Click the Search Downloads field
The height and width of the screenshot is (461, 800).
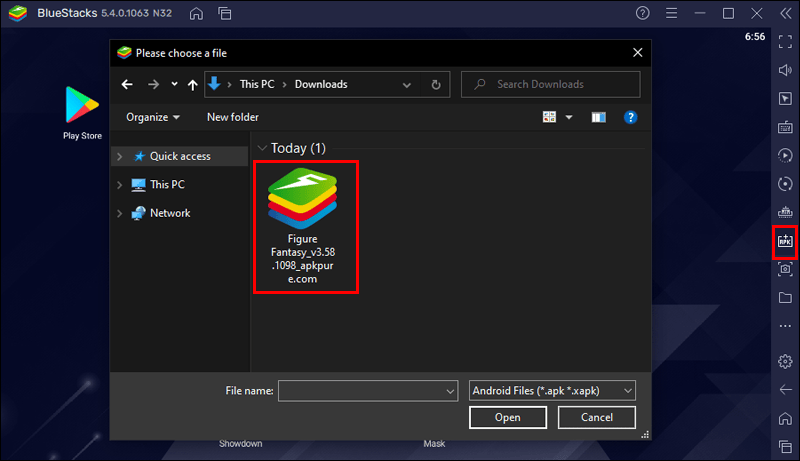[x=551, y=84]
